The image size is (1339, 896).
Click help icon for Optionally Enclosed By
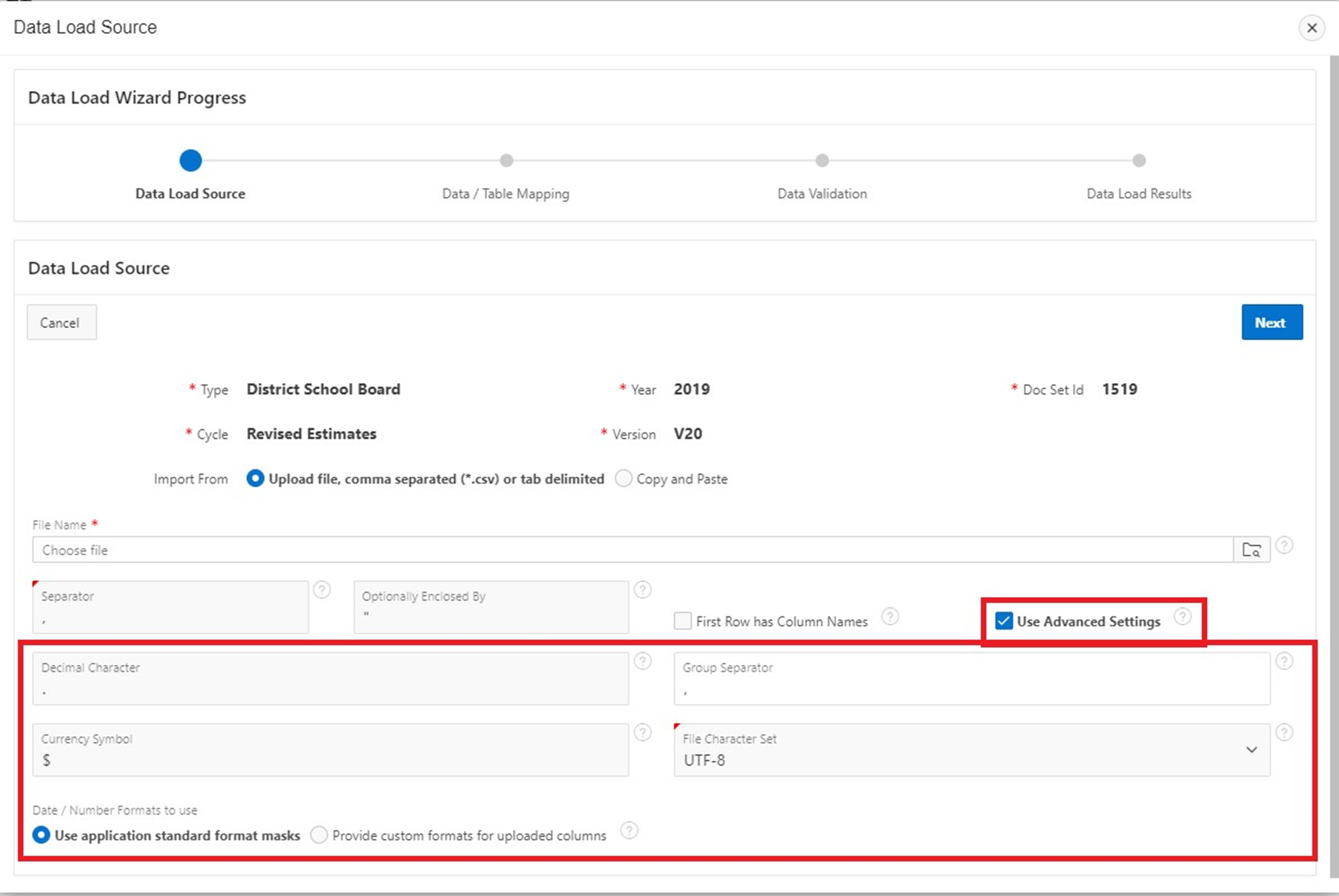(x=643, y=590)
